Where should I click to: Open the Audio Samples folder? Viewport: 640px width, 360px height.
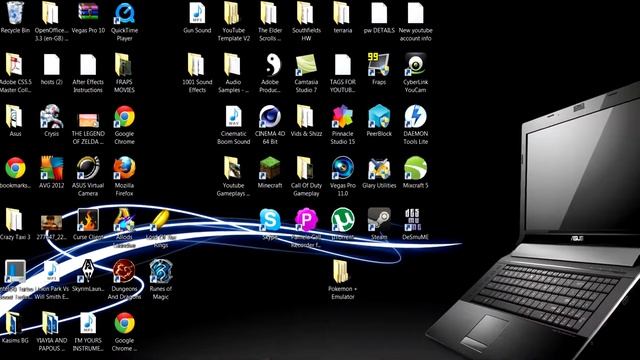(x=233, y=64)
